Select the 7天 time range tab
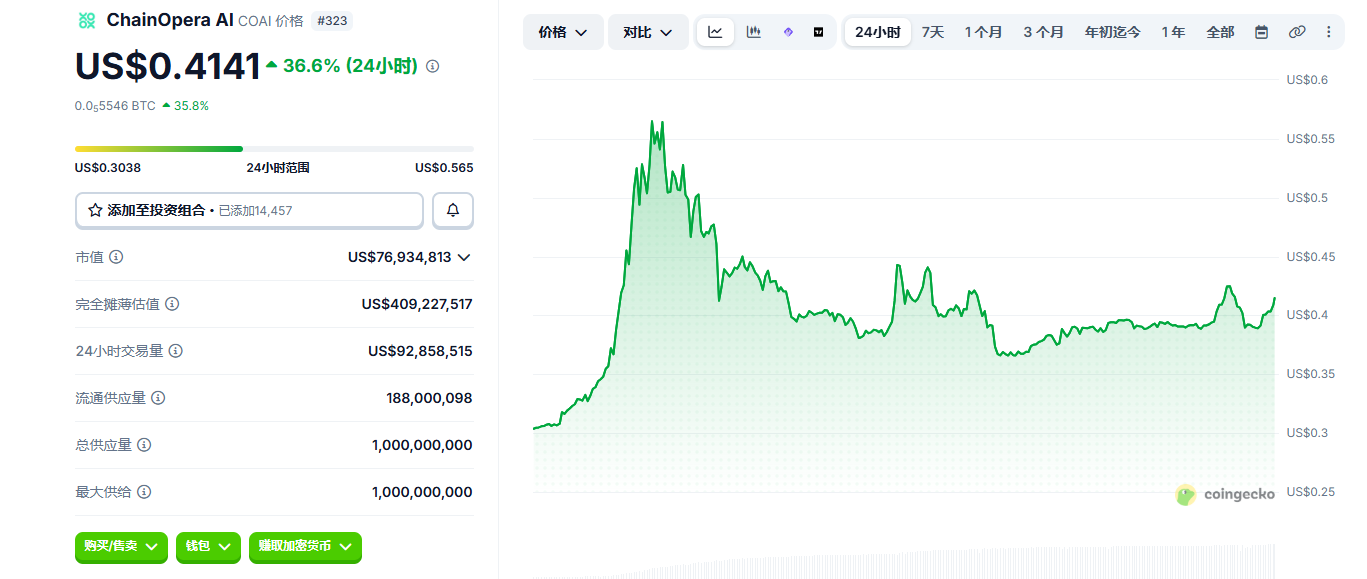Image resolution: width=1367 pixels, height=579 pixels. tap(933, 32)
